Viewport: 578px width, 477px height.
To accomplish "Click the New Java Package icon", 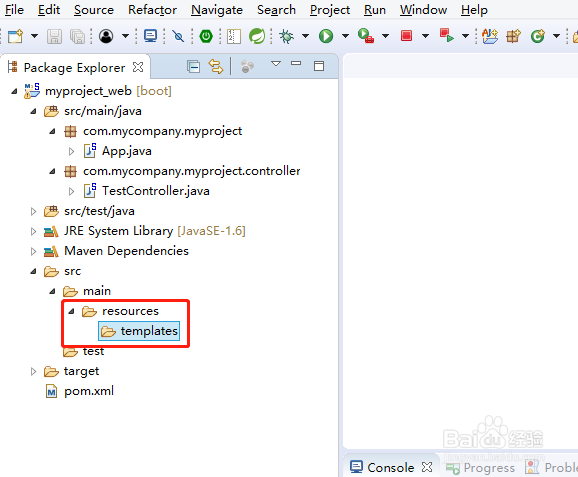I will click(513, 36).
